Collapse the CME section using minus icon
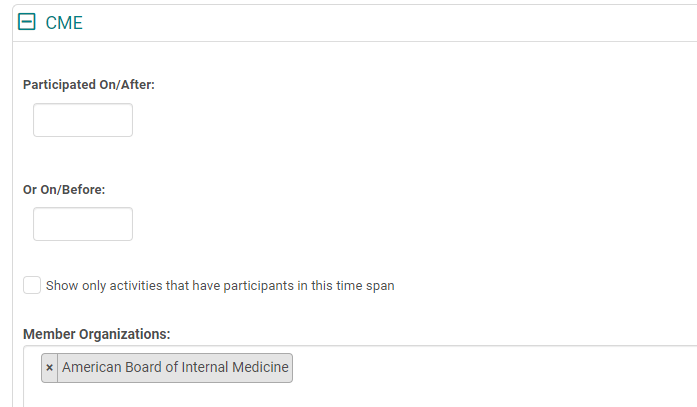This screenshot has height=407, width=697. coord(28,23)
